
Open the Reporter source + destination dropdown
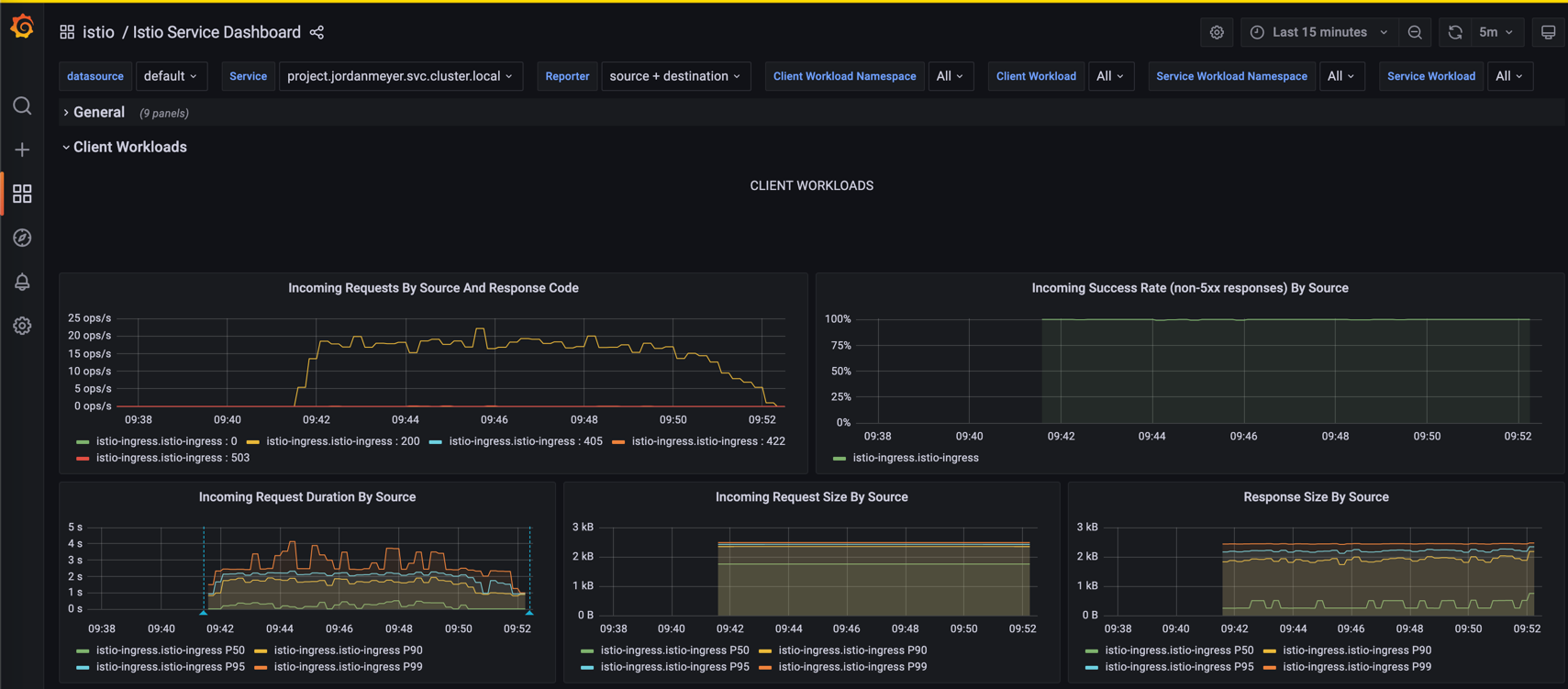[x=675, y=76]
